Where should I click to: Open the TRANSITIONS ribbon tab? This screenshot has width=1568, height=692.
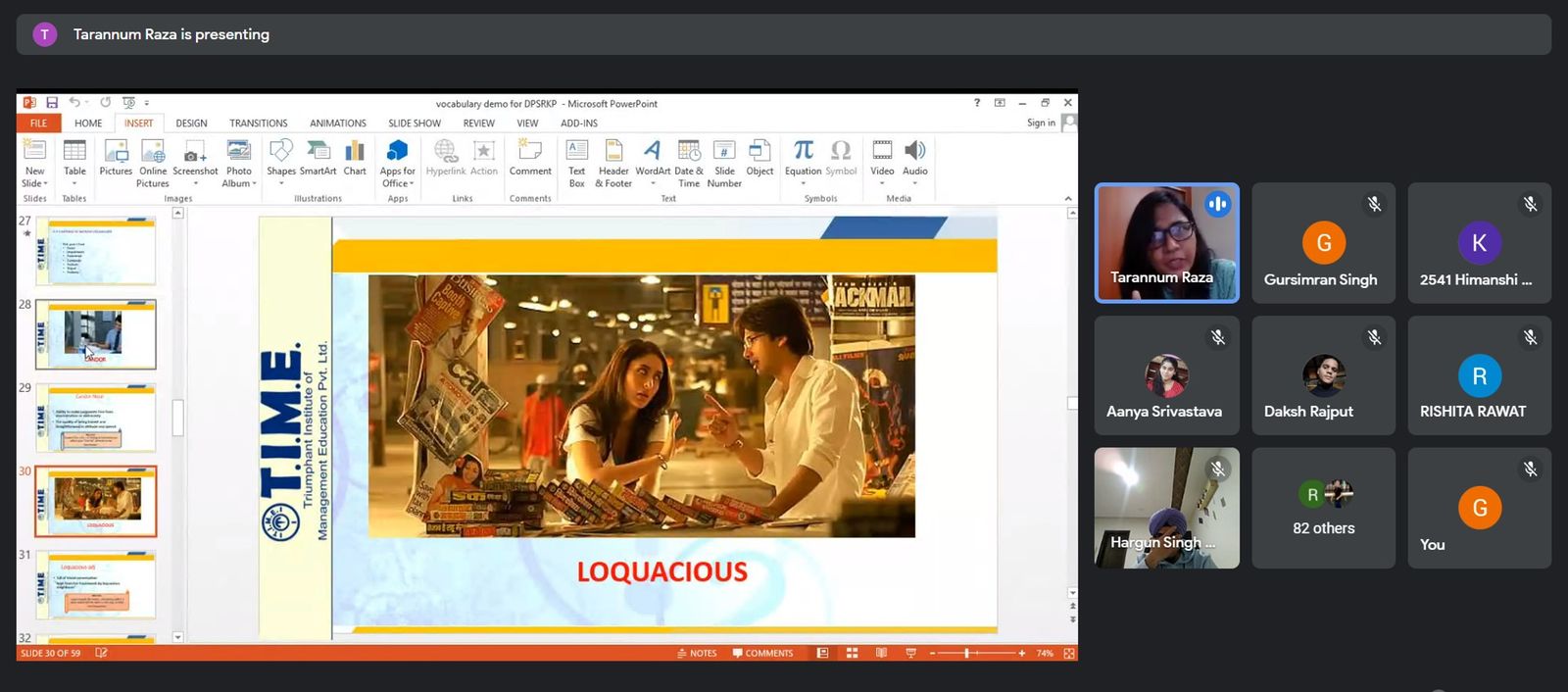(258, 124)
